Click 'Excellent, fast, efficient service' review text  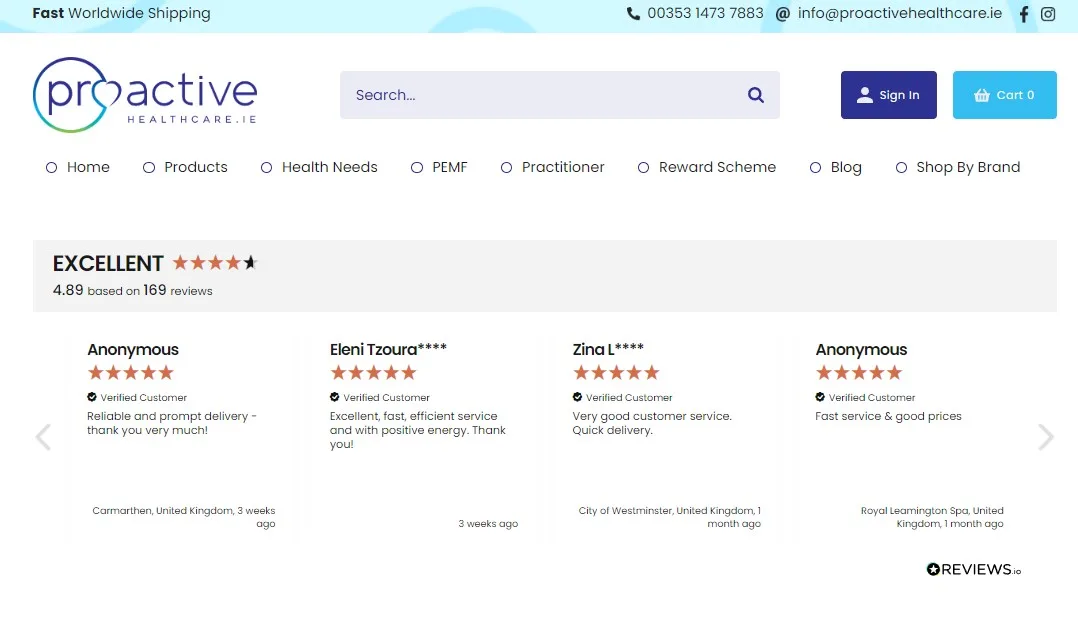(x=417, y=430)
